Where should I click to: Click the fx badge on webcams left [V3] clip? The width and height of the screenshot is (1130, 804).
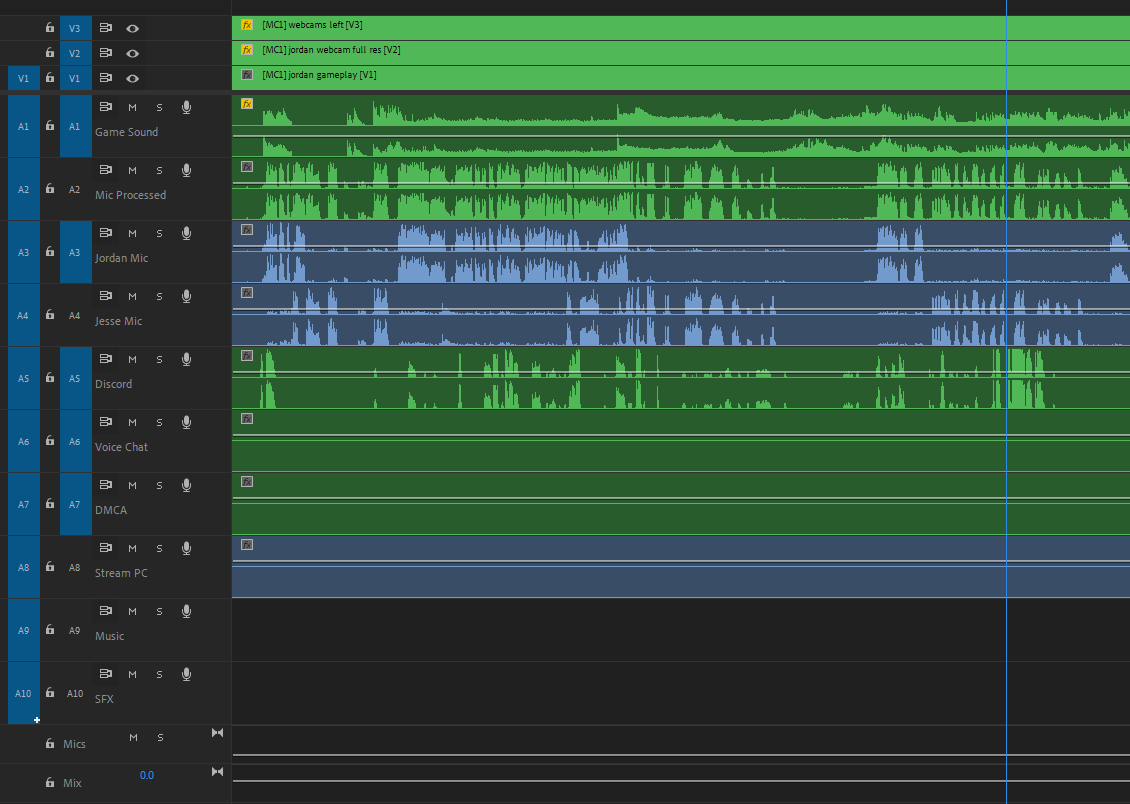tap(245, 24)
